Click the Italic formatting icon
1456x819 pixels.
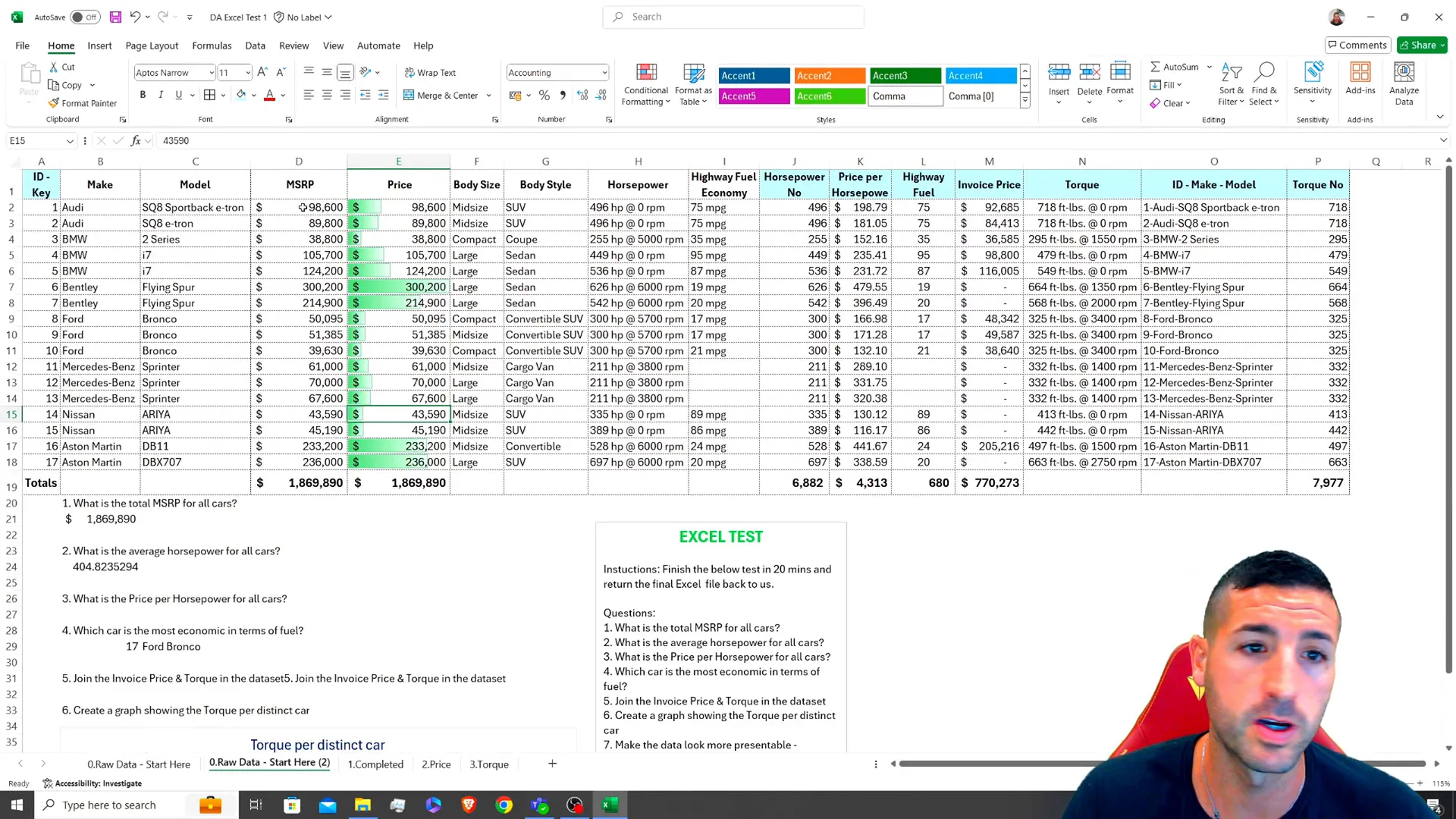point(161,95)
